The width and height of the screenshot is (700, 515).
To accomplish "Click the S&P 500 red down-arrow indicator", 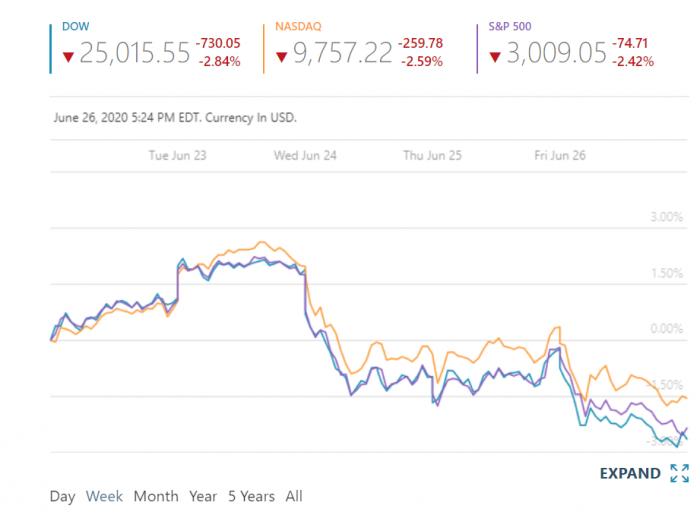I will tap(495, 57).
